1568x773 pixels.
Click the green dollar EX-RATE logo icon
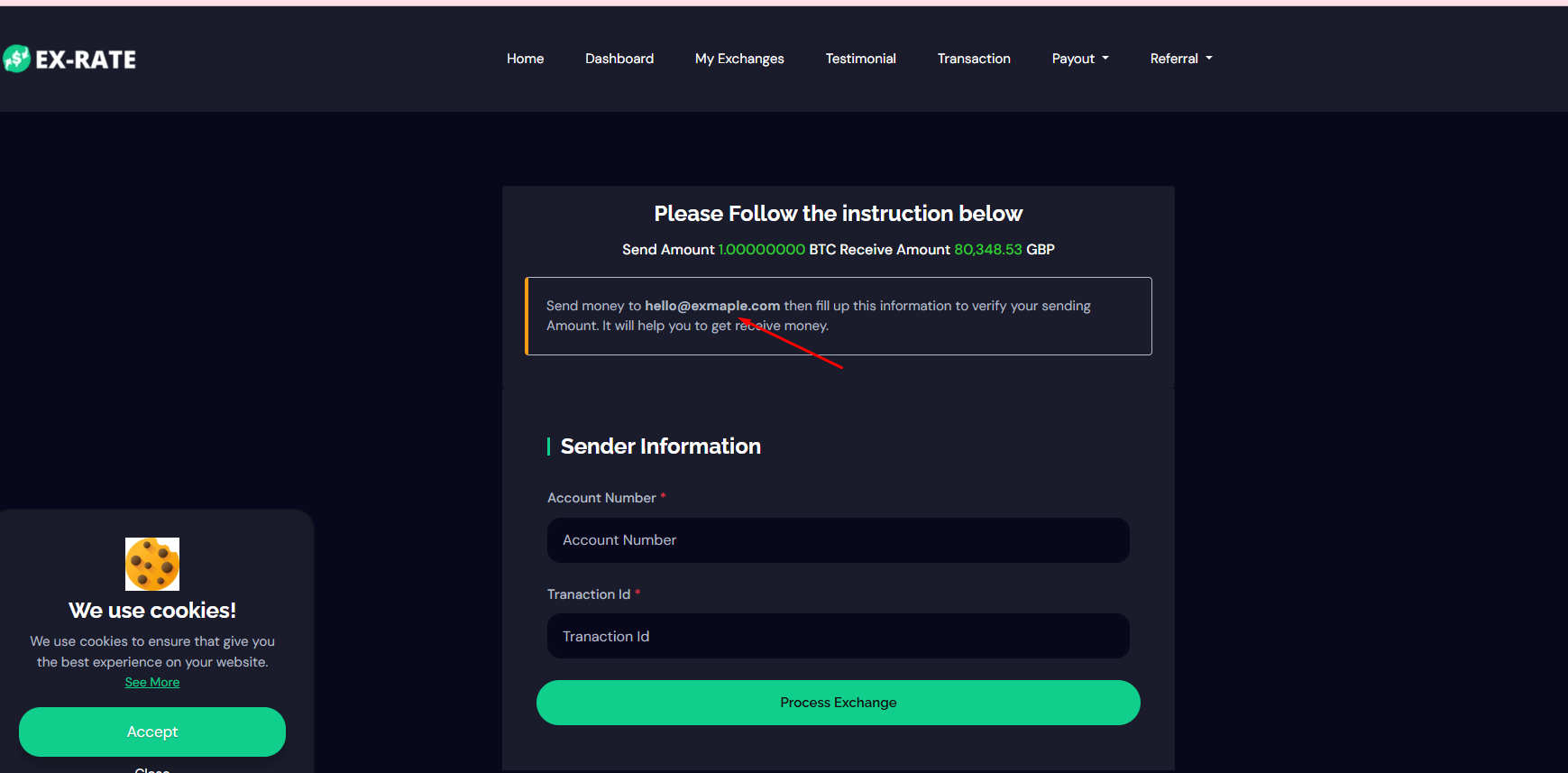tap(16, 59)
